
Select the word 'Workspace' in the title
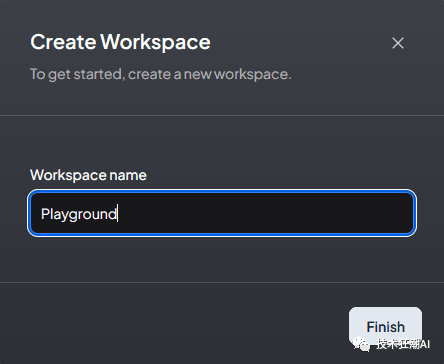tap(155, 42)
